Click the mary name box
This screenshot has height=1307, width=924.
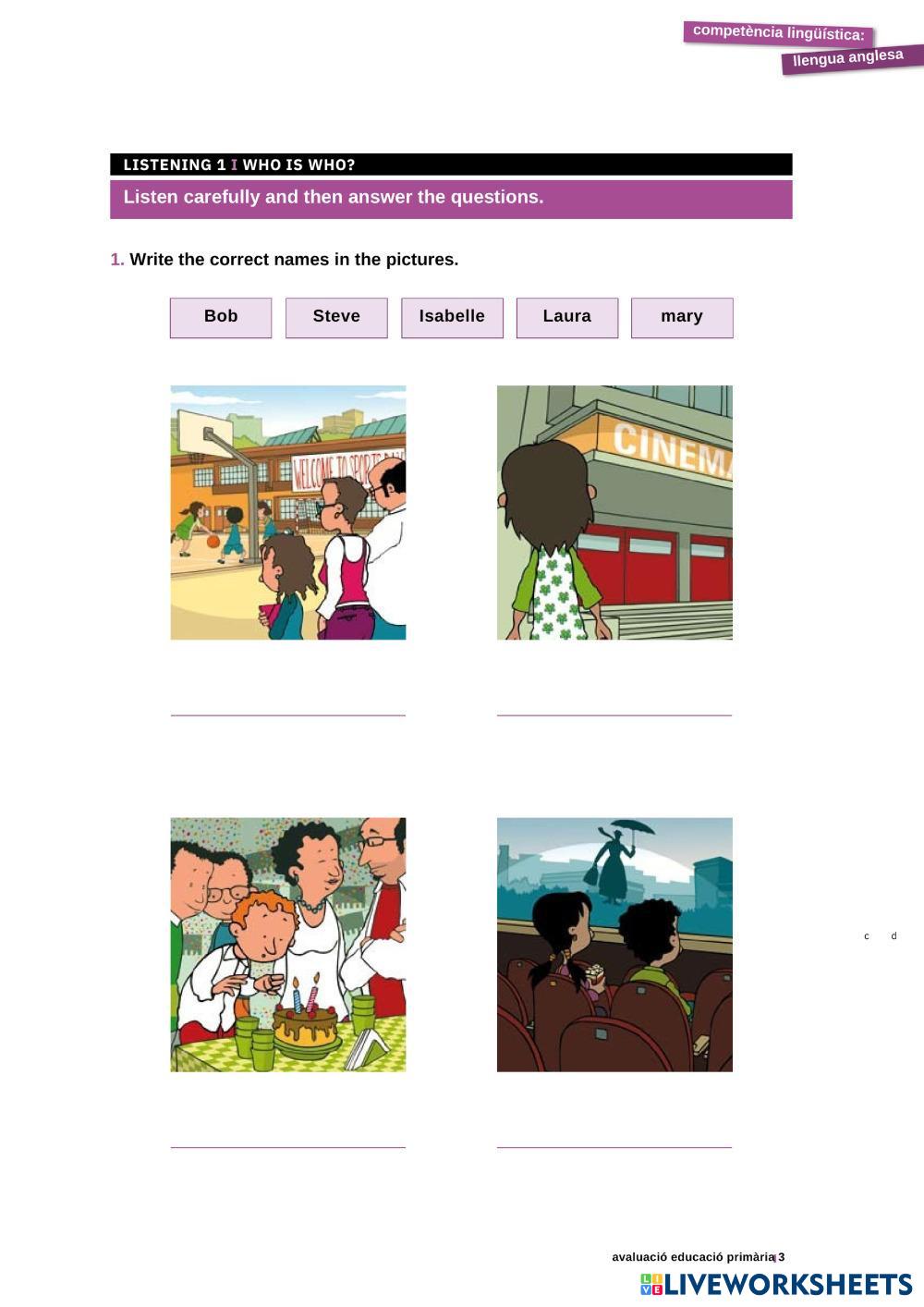[x=682, y=317]
